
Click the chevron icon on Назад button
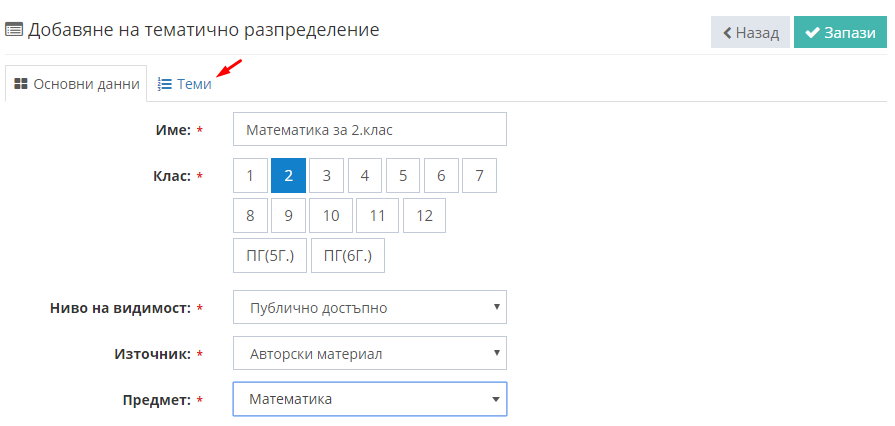coord(727,33)
